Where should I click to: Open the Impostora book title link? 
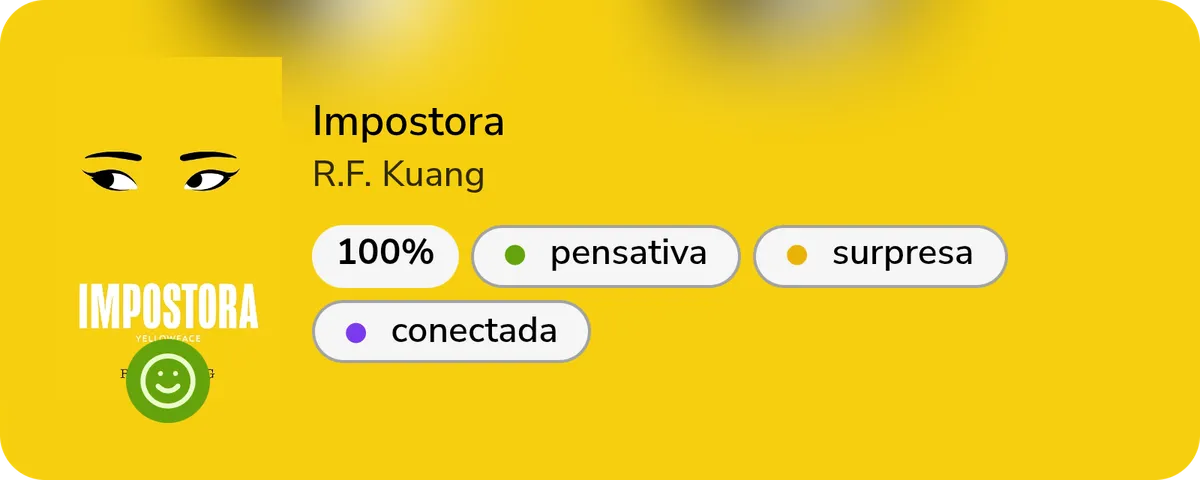(x=408, y=122)
